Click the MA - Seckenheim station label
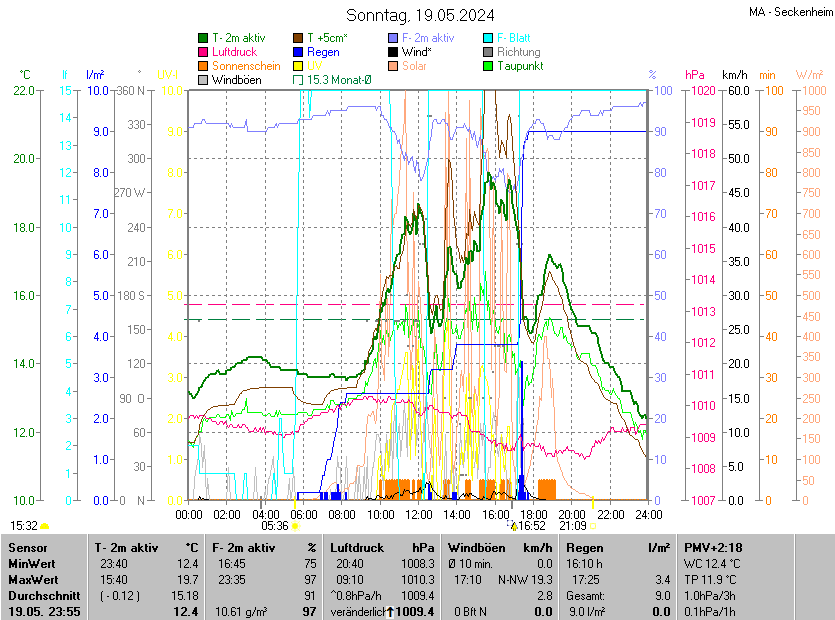This screenshot has width=835, height=620. click(788, 12)
